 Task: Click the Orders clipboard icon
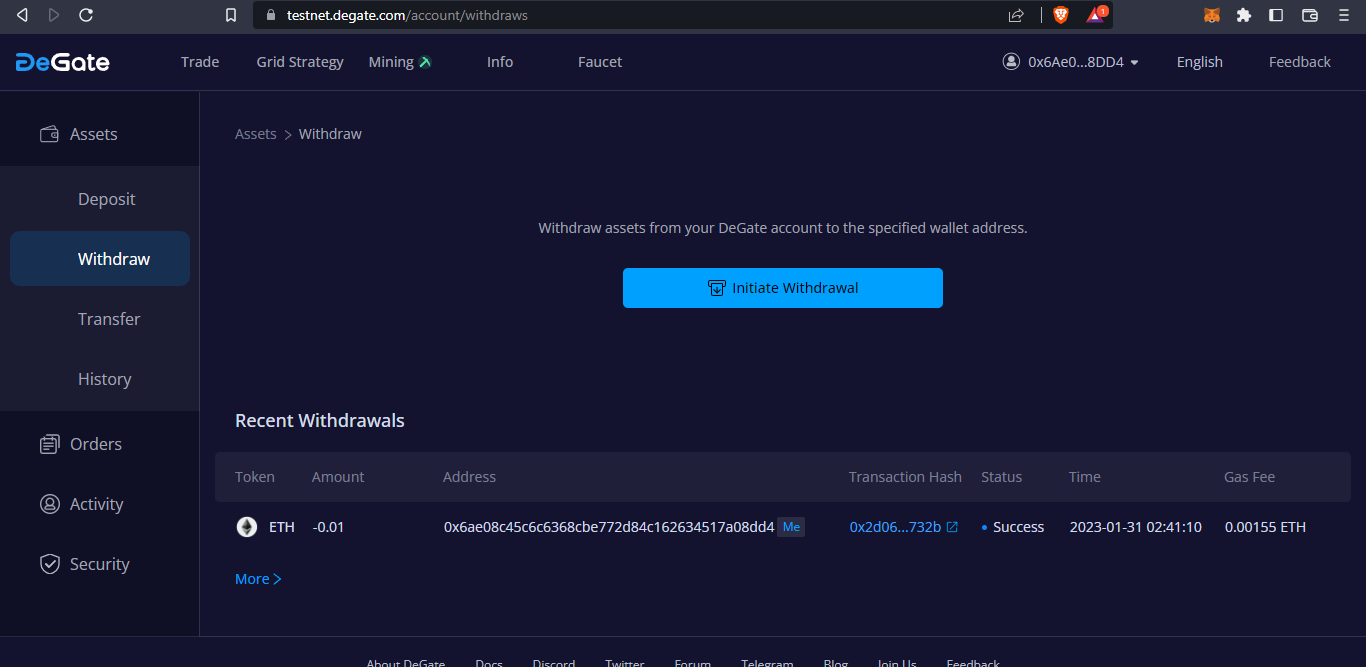(x=49, y=444)
